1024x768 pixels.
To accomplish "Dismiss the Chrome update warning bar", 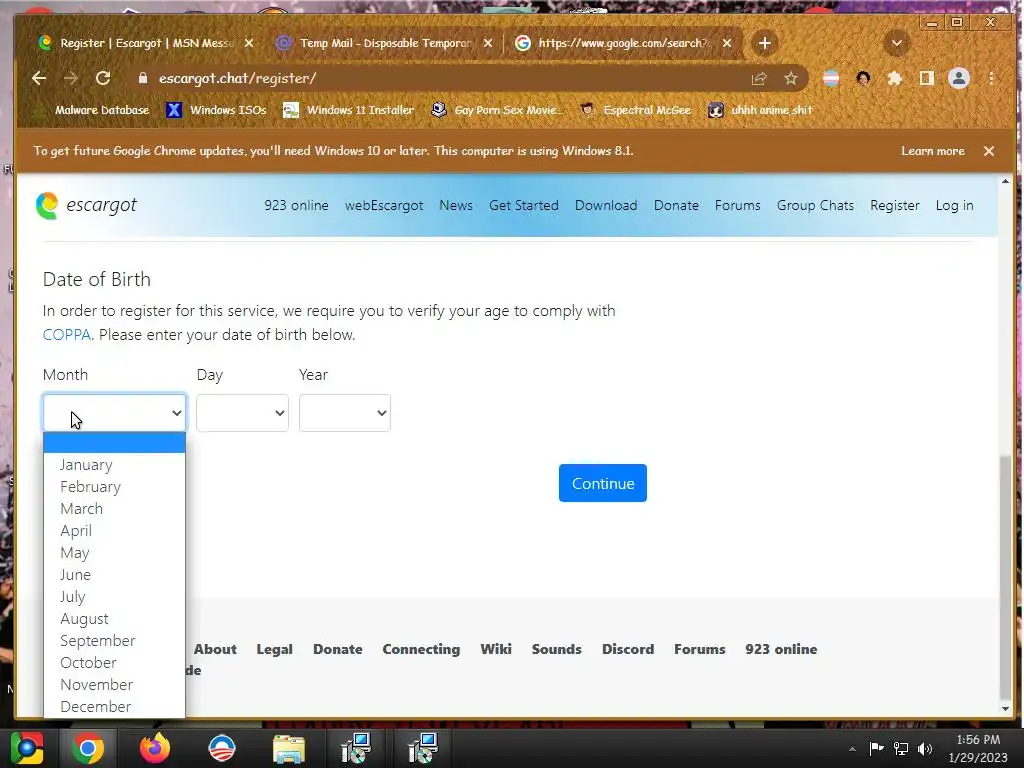I will [x=989, y=151].
